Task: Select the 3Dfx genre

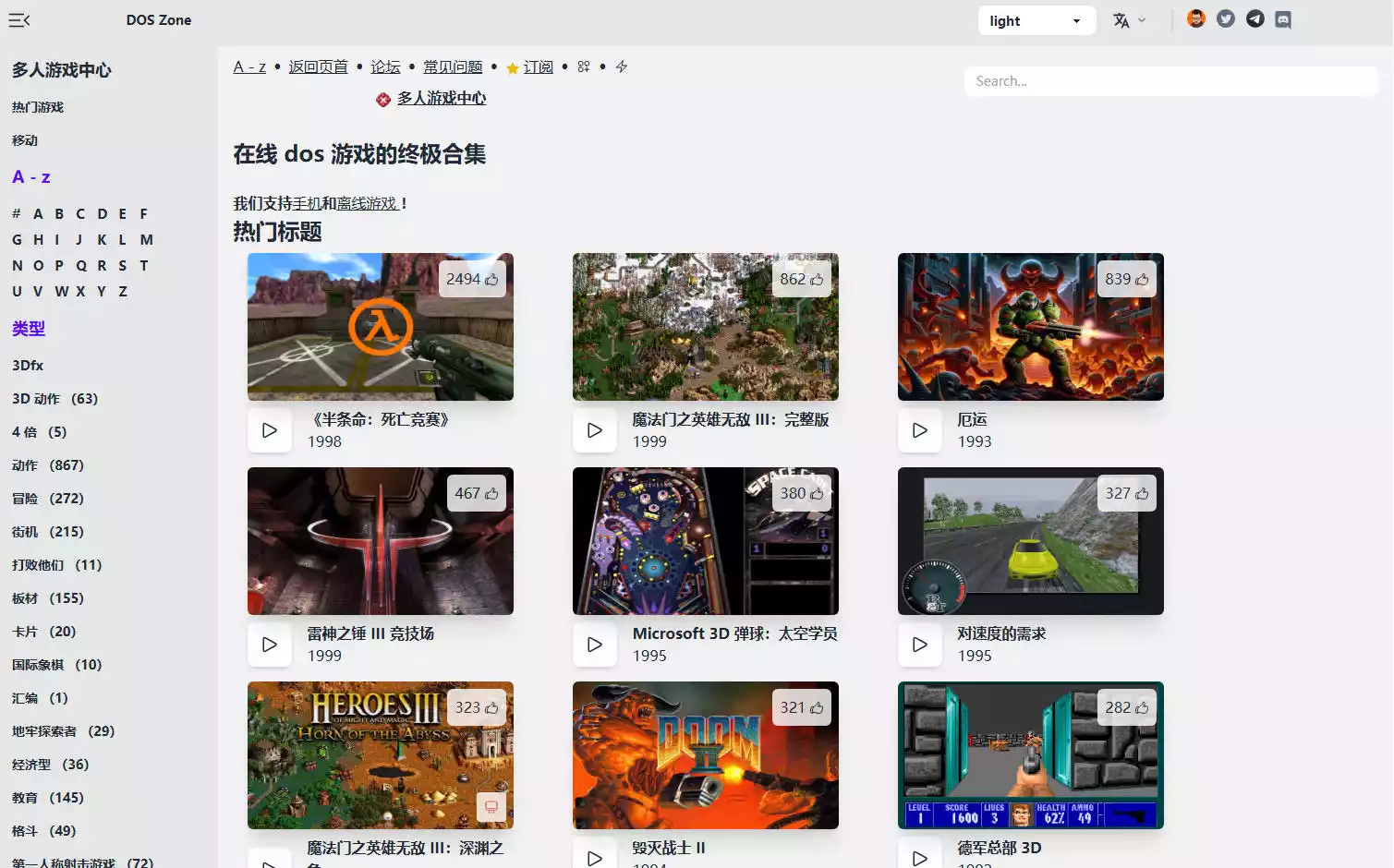Action: (x=28, y=366)
